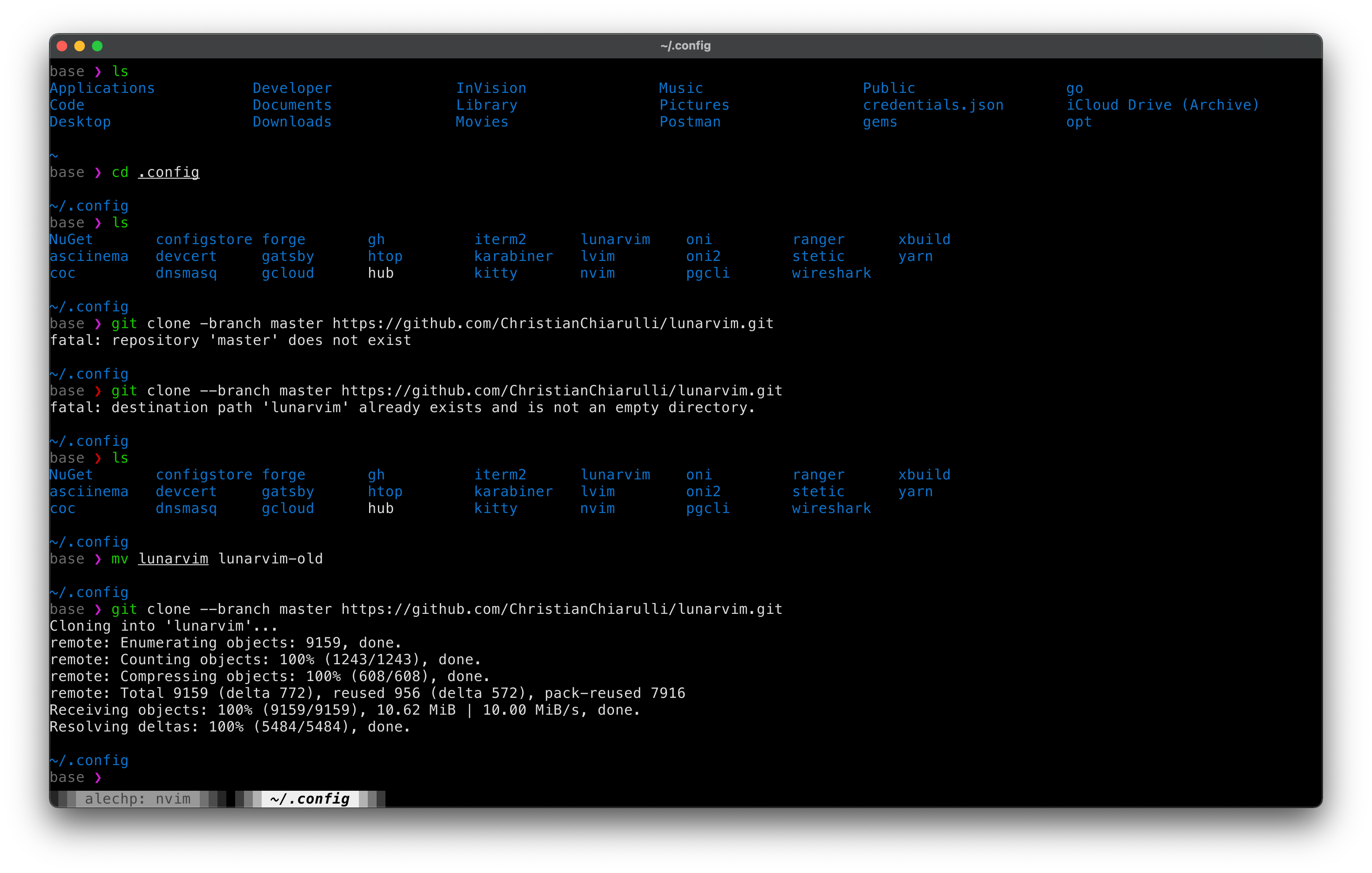Select the Applications entry in the home listing
This screenshot has height=873, width=1372.
(102, 88)
